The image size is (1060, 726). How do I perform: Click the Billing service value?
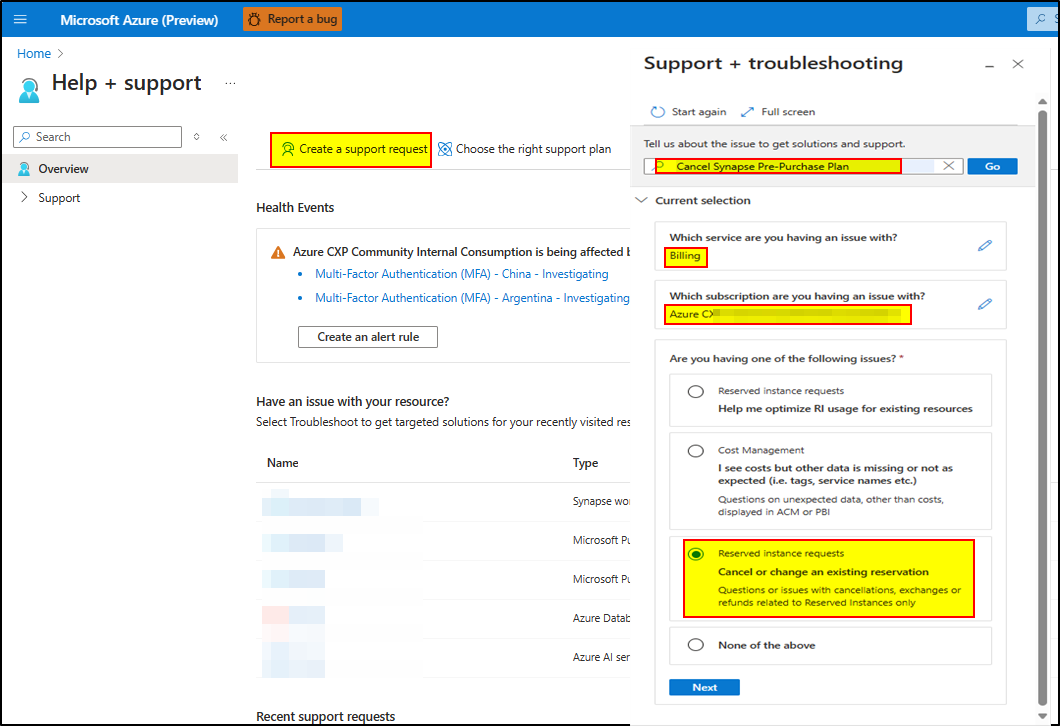(x=685, y=256)
